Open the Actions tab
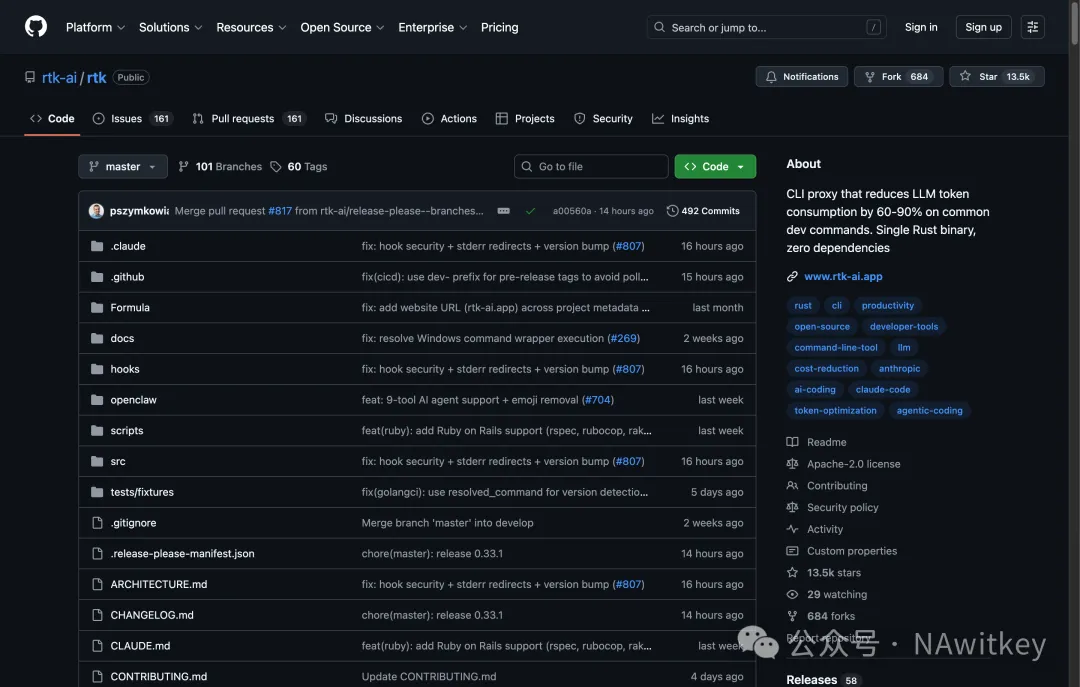The height and width of the screenshot is (687, 1080). pos(449,119)
